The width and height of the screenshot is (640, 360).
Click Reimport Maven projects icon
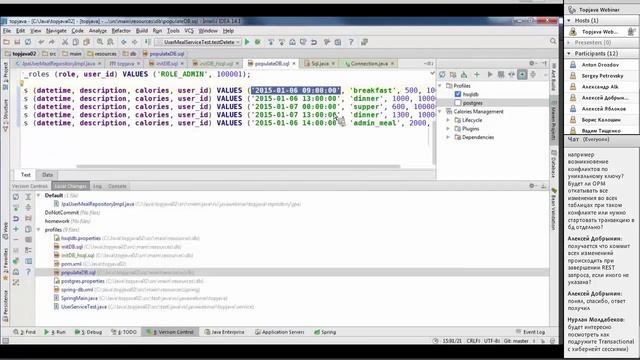point(442,74)
